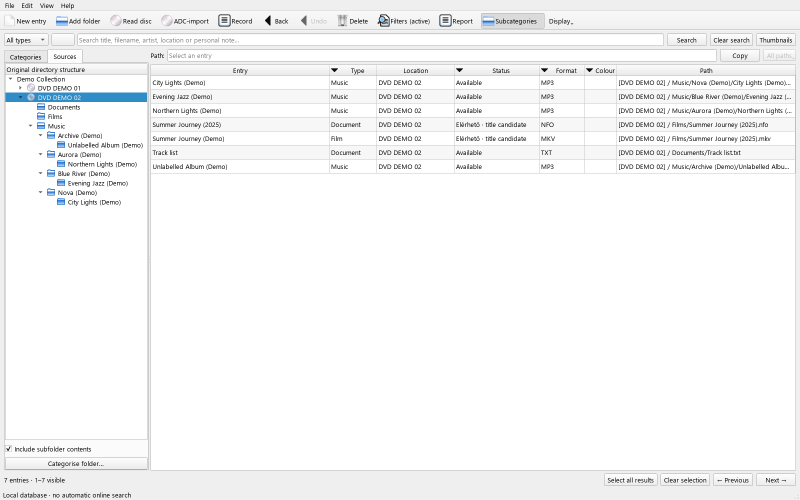Image resolution: width=800 pixels, height=500 pixels.
Task: Click the Read disc toolbar icon
Action: (116, 21)
